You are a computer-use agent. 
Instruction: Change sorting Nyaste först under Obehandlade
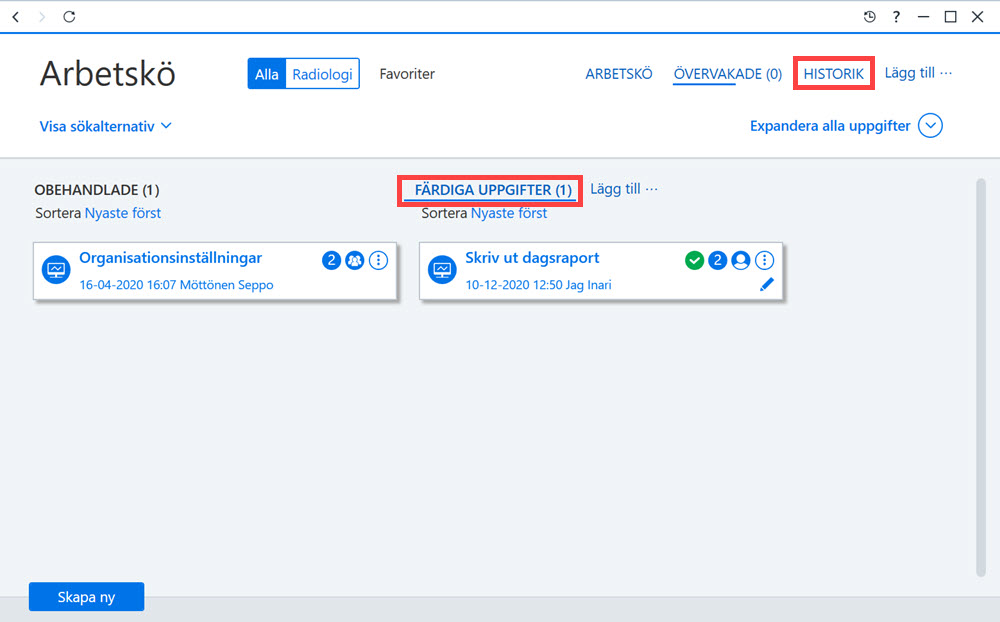point(122,213)
